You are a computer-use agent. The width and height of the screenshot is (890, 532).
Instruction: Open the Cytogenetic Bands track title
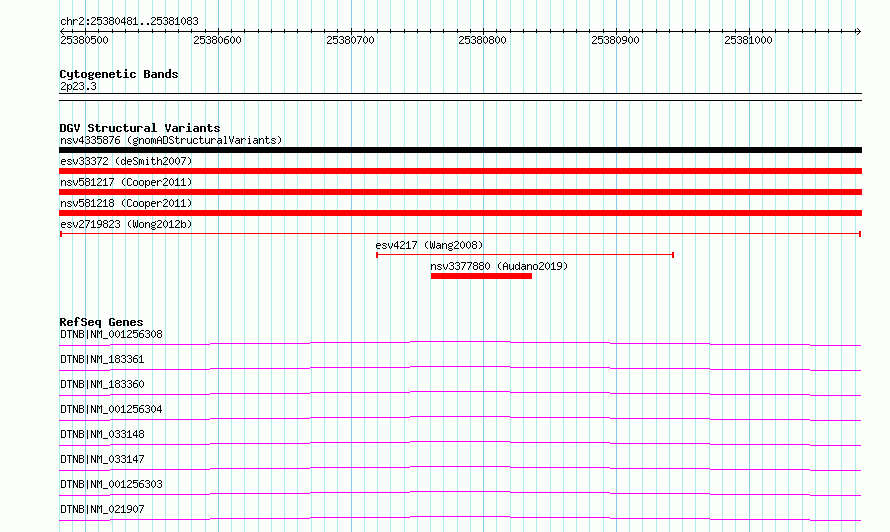coord(119,74)
